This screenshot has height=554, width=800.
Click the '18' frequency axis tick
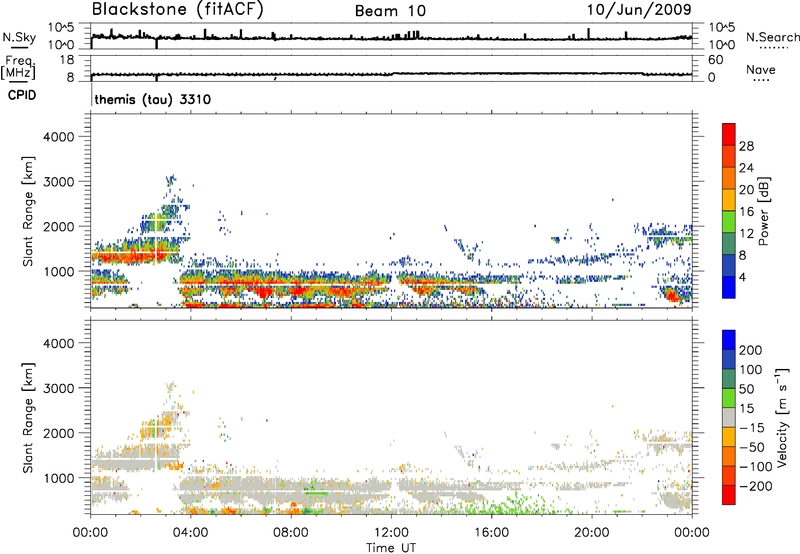67,60
